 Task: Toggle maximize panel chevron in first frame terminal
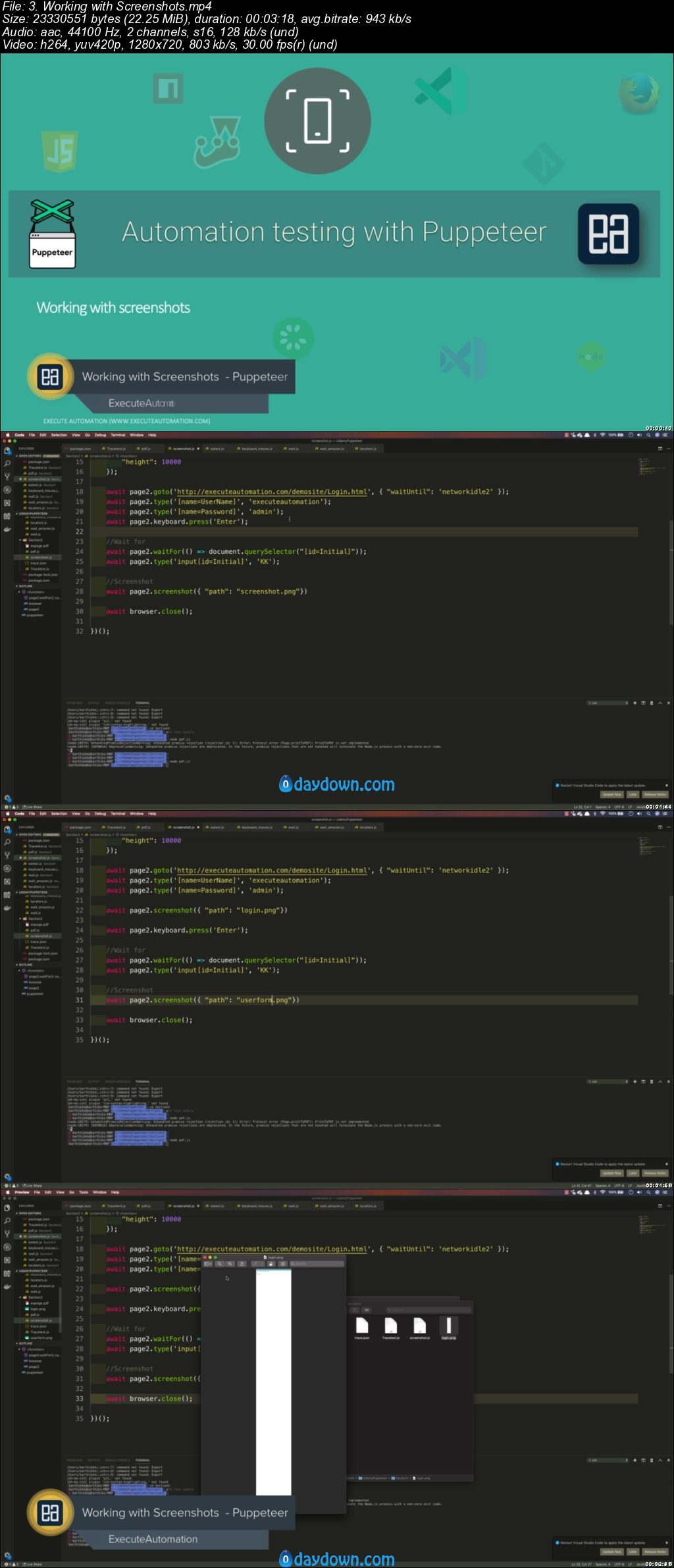660,703
